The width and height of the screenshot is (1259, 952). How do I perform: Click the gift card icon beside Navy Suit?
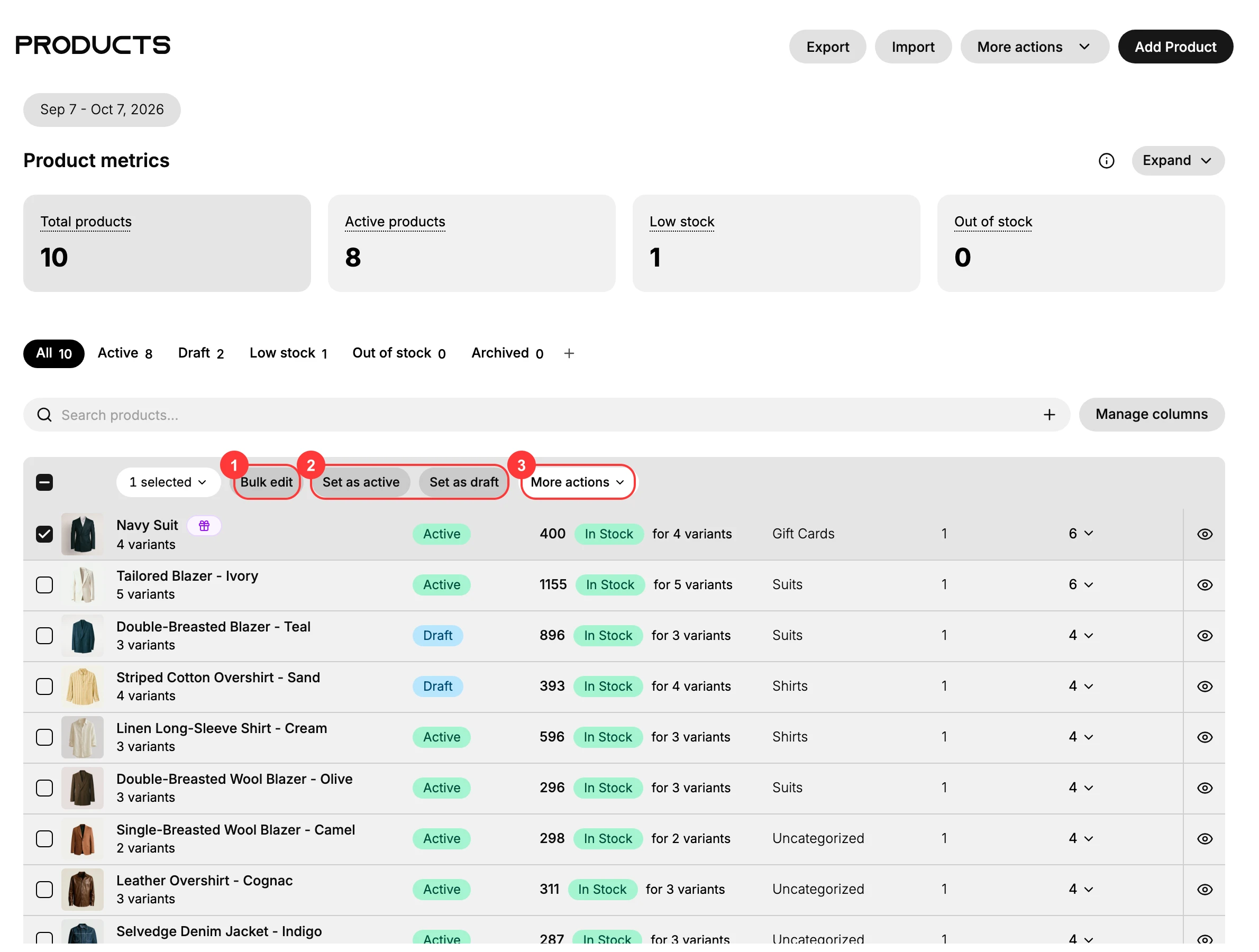point(204,525)
